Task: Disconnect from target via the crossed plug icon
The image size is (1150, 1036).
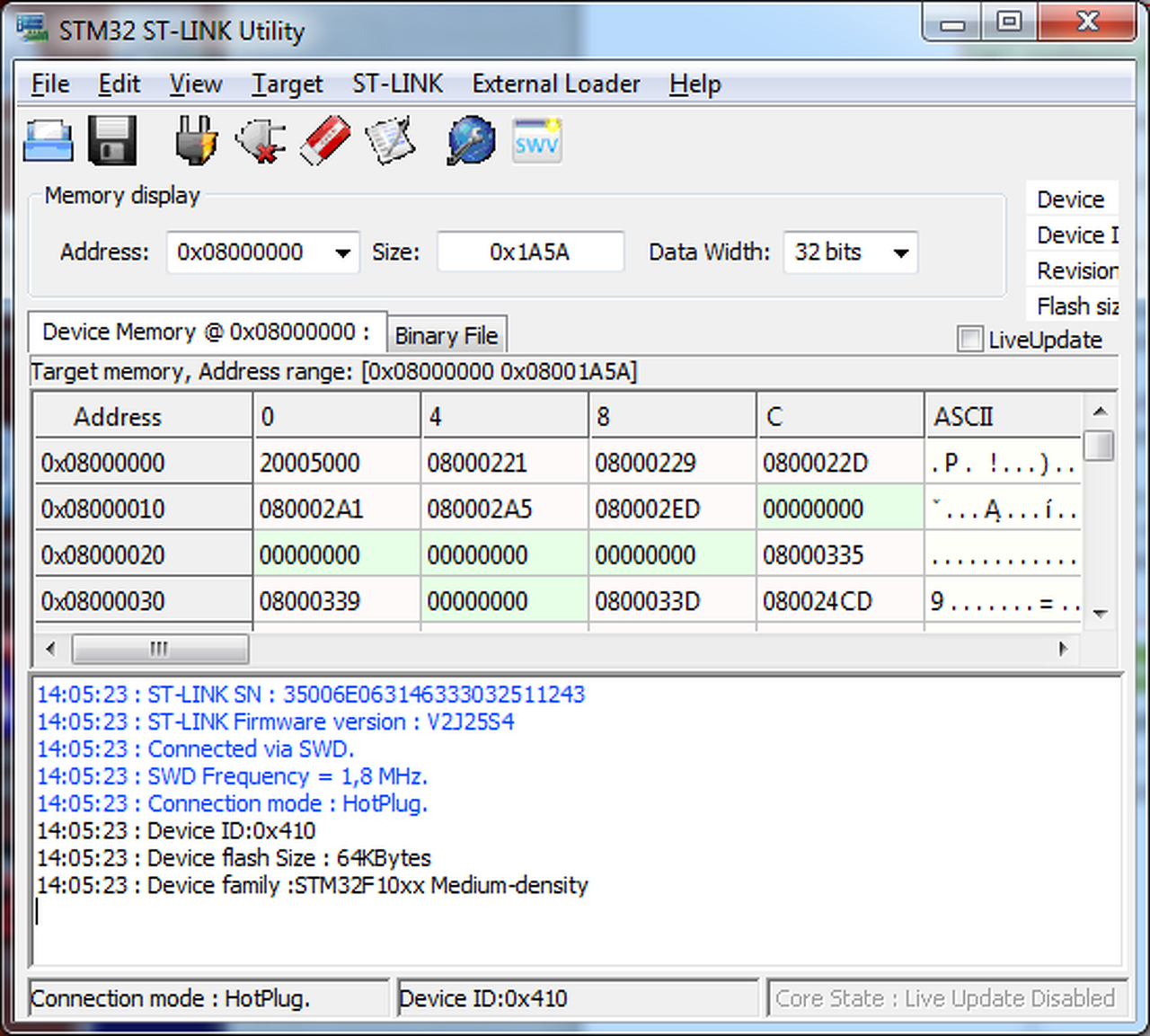Action: [261, 141]
